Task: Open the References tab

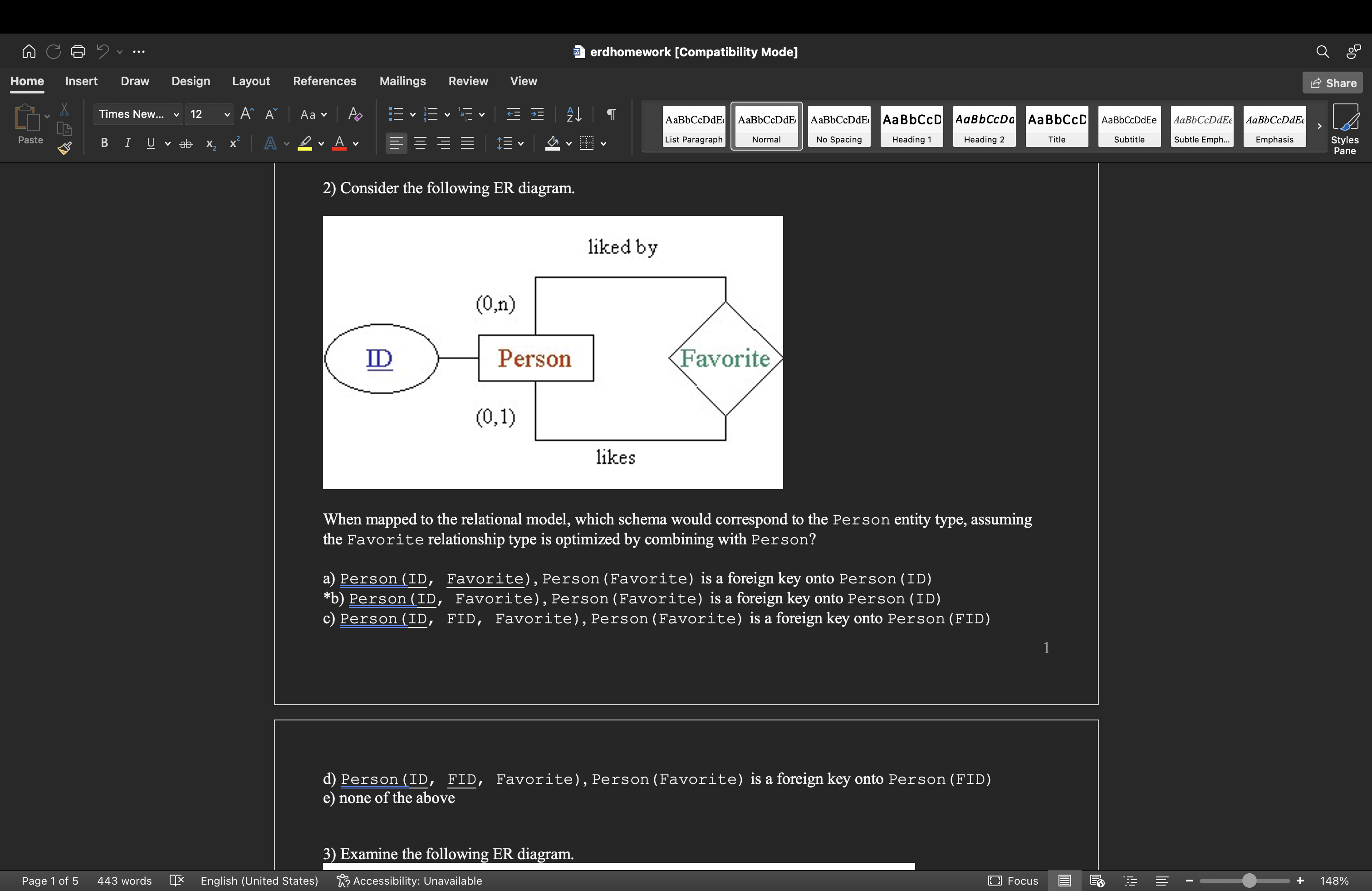Action: pyautogui.click(x=324, y=81)
